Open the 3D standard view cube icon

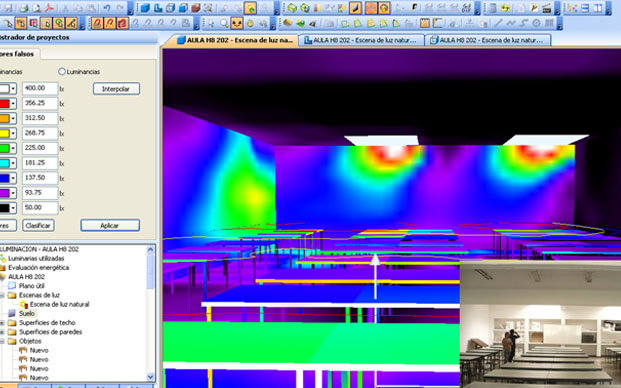click(145, 8)
